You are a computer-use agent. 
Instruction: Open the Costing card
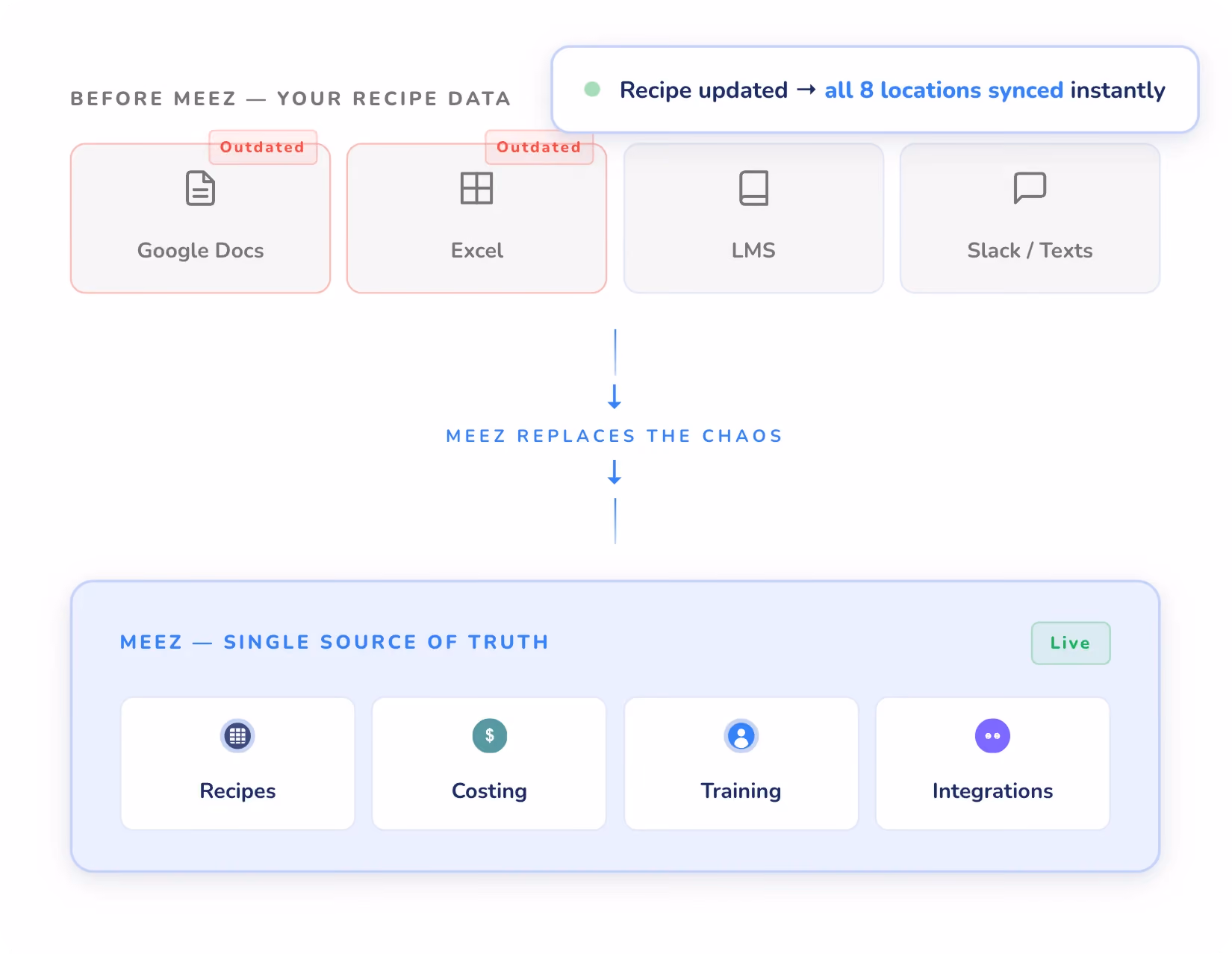(489, 763)
